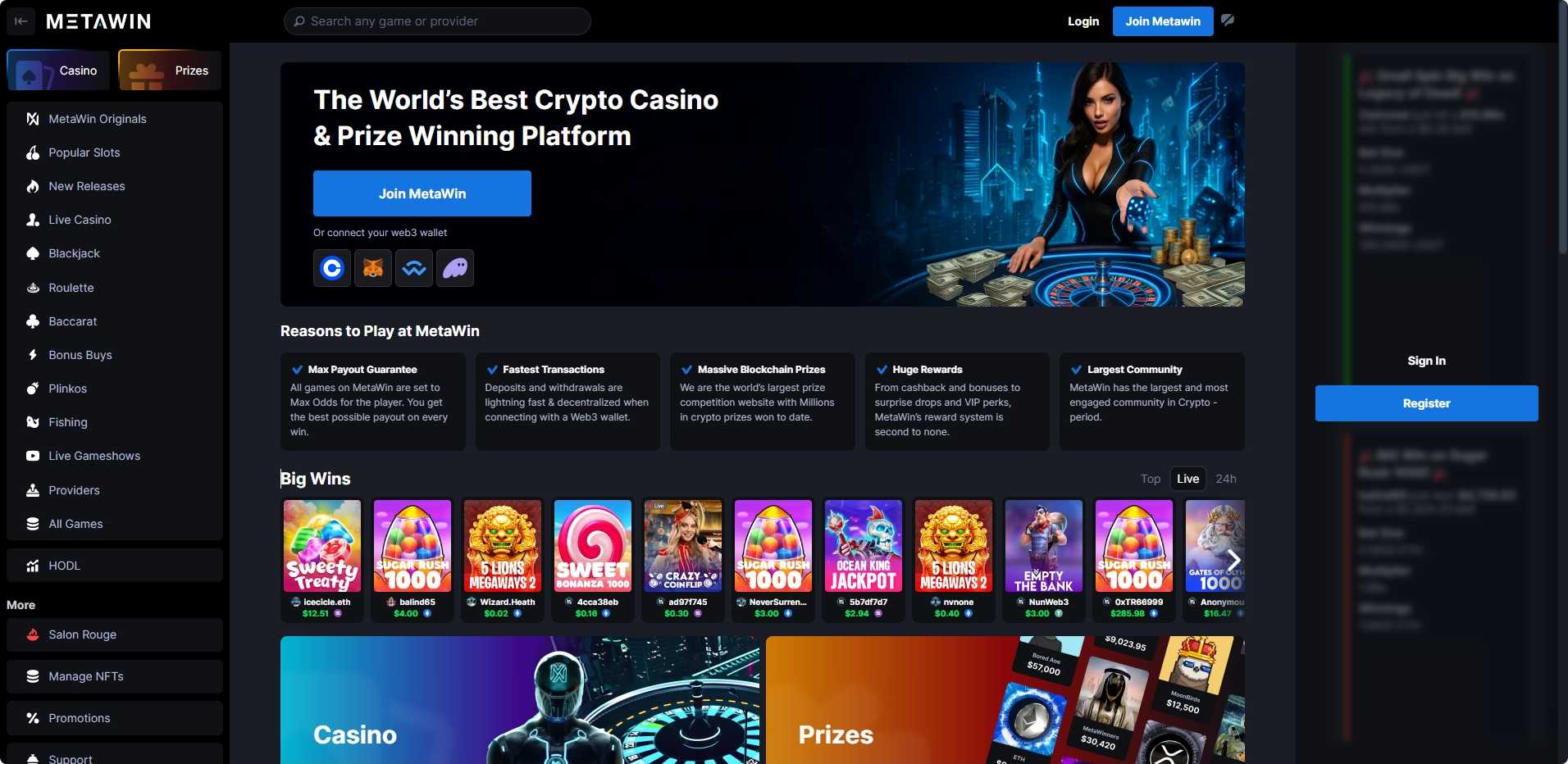Advance the Big Wins carousel arrow

tap(1233, 561)
